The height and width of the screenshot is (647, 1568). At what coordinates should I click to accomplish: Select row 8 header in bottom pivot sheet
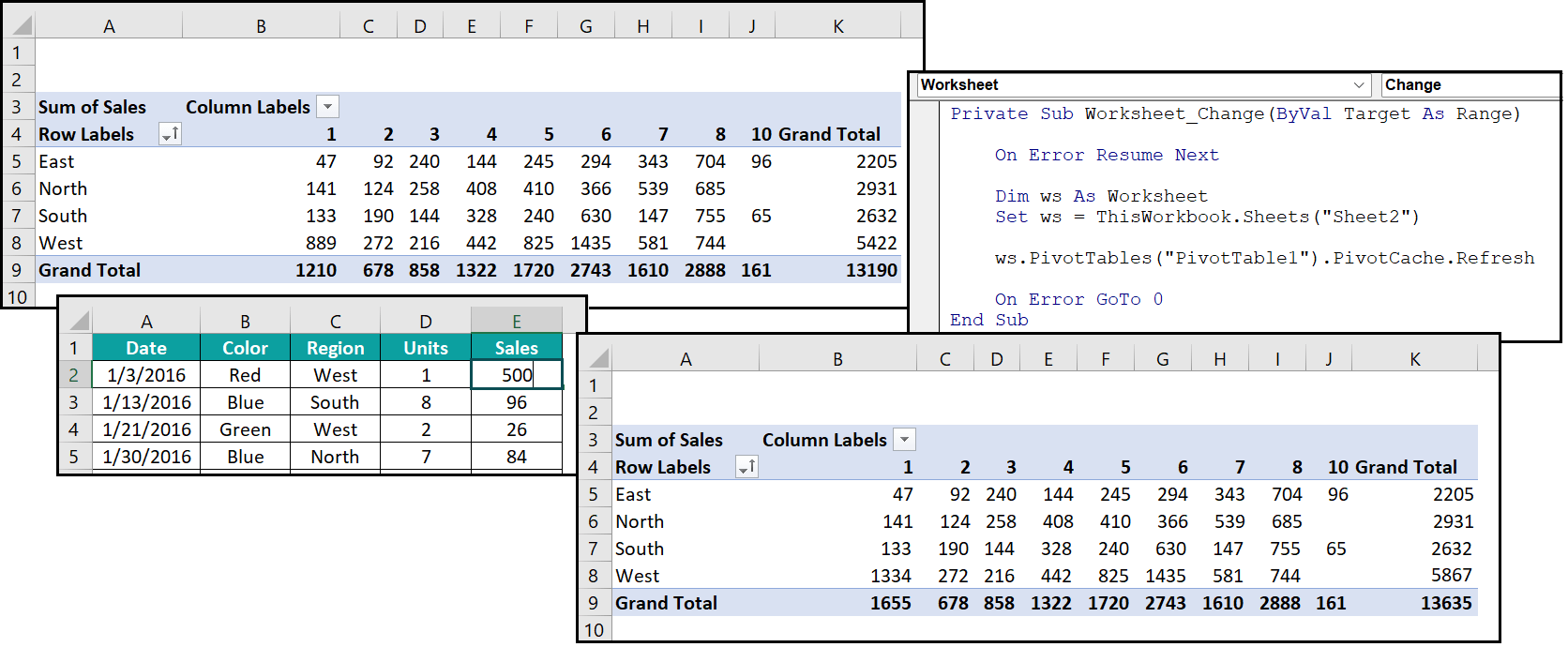click(x=594, y=576)
